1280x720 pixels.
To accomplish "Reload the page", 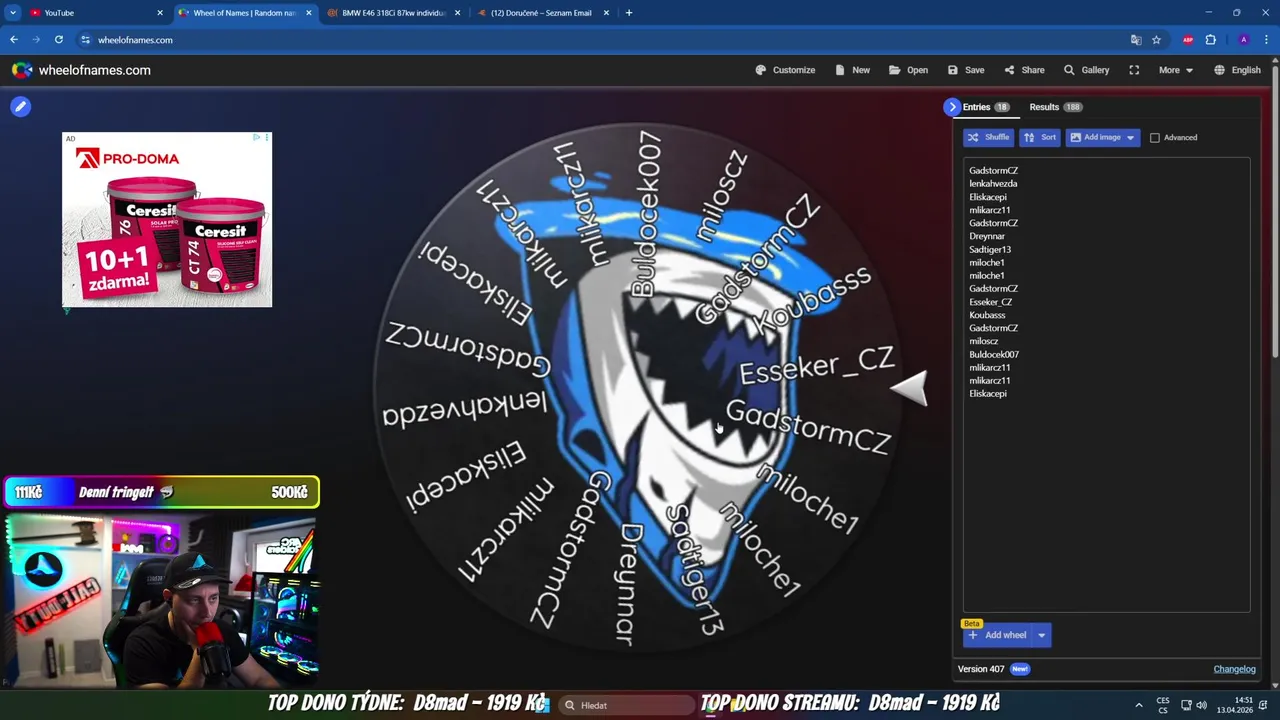I will click(x=59, y=40).
